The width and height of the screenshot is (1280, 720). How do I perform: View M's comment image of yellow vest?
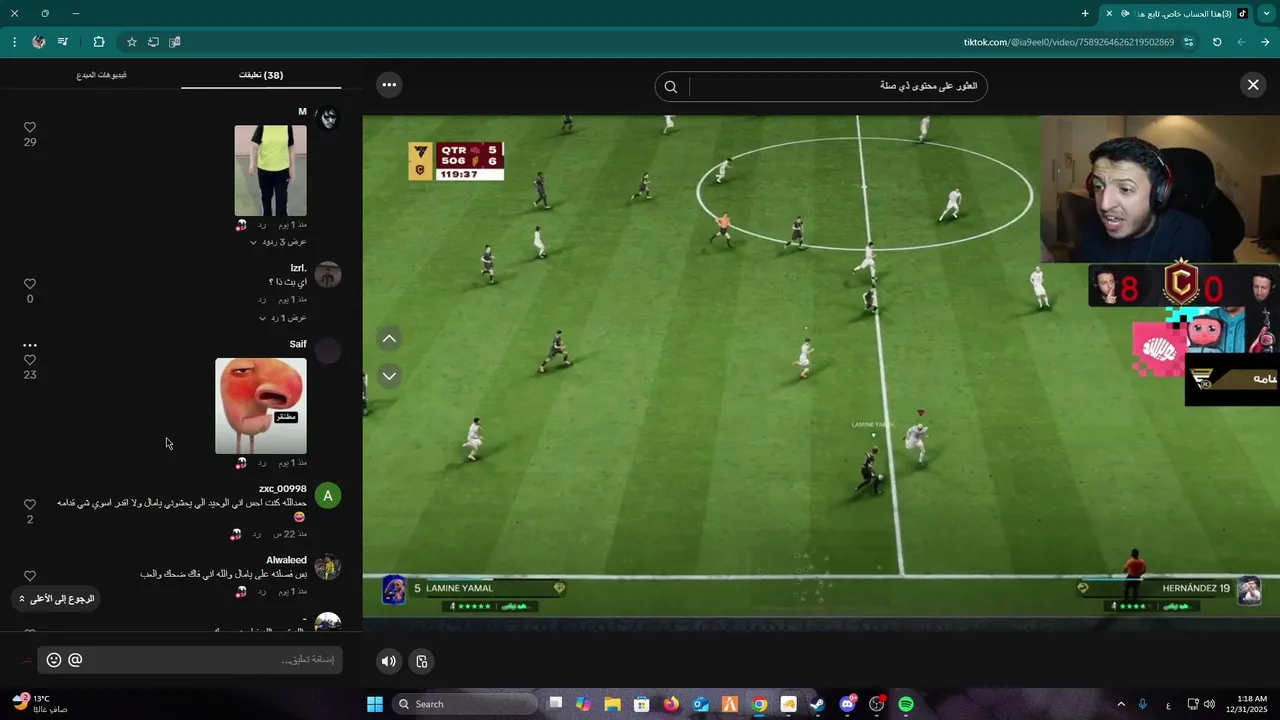[x=270, y=170]
